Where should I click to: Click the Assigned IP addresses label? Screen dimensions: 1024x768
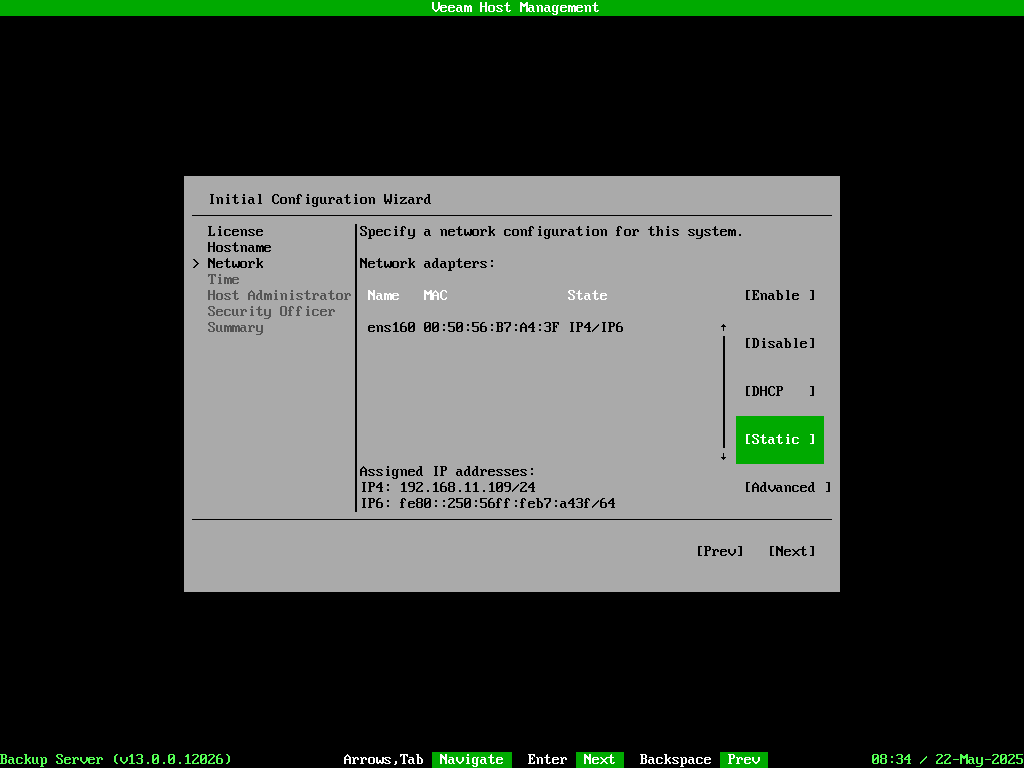click(447, 472)
